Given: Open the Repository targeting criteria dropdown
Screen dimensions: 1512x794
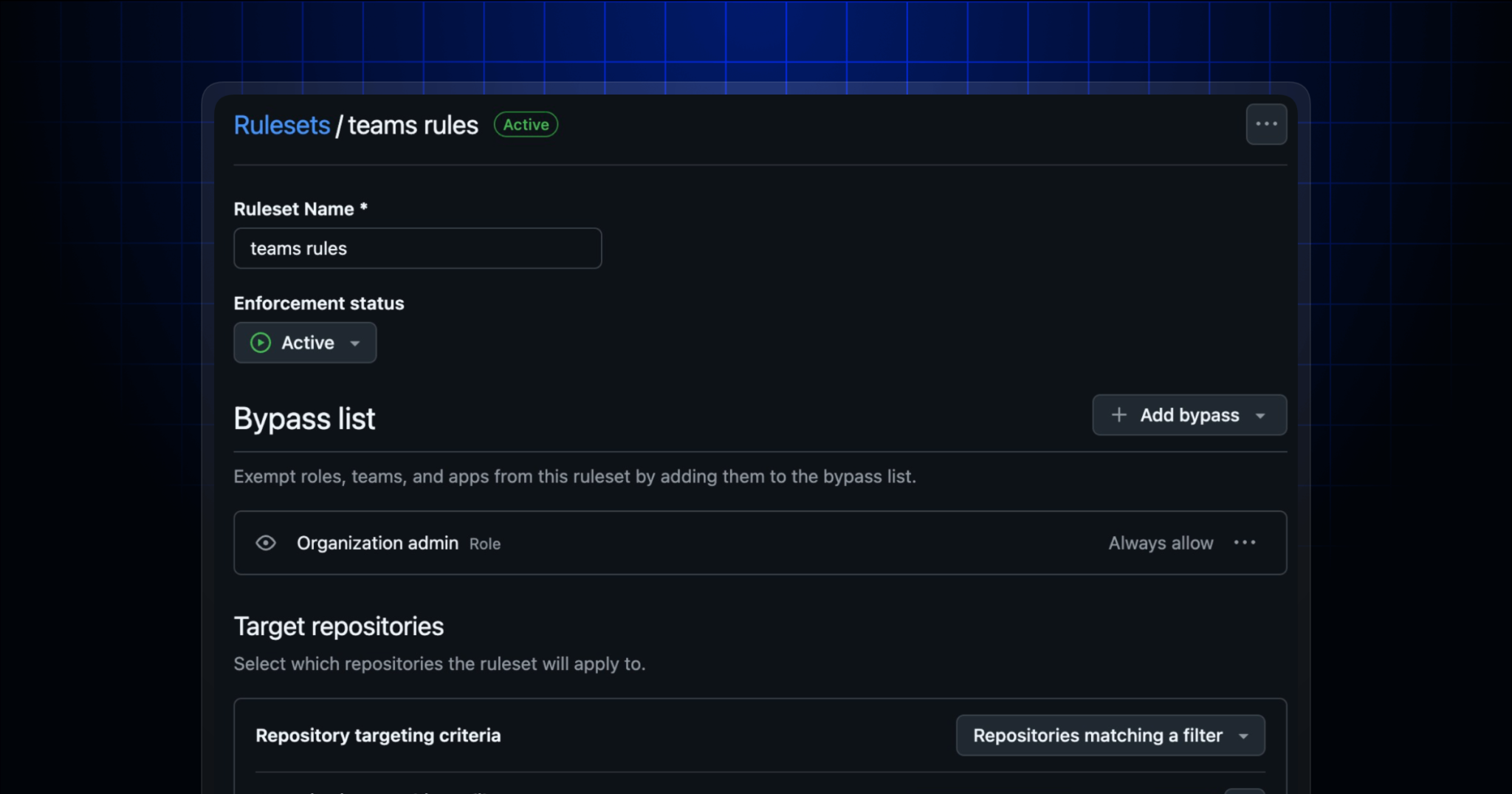Looking at the screenshot, I should pos(1110,735).
